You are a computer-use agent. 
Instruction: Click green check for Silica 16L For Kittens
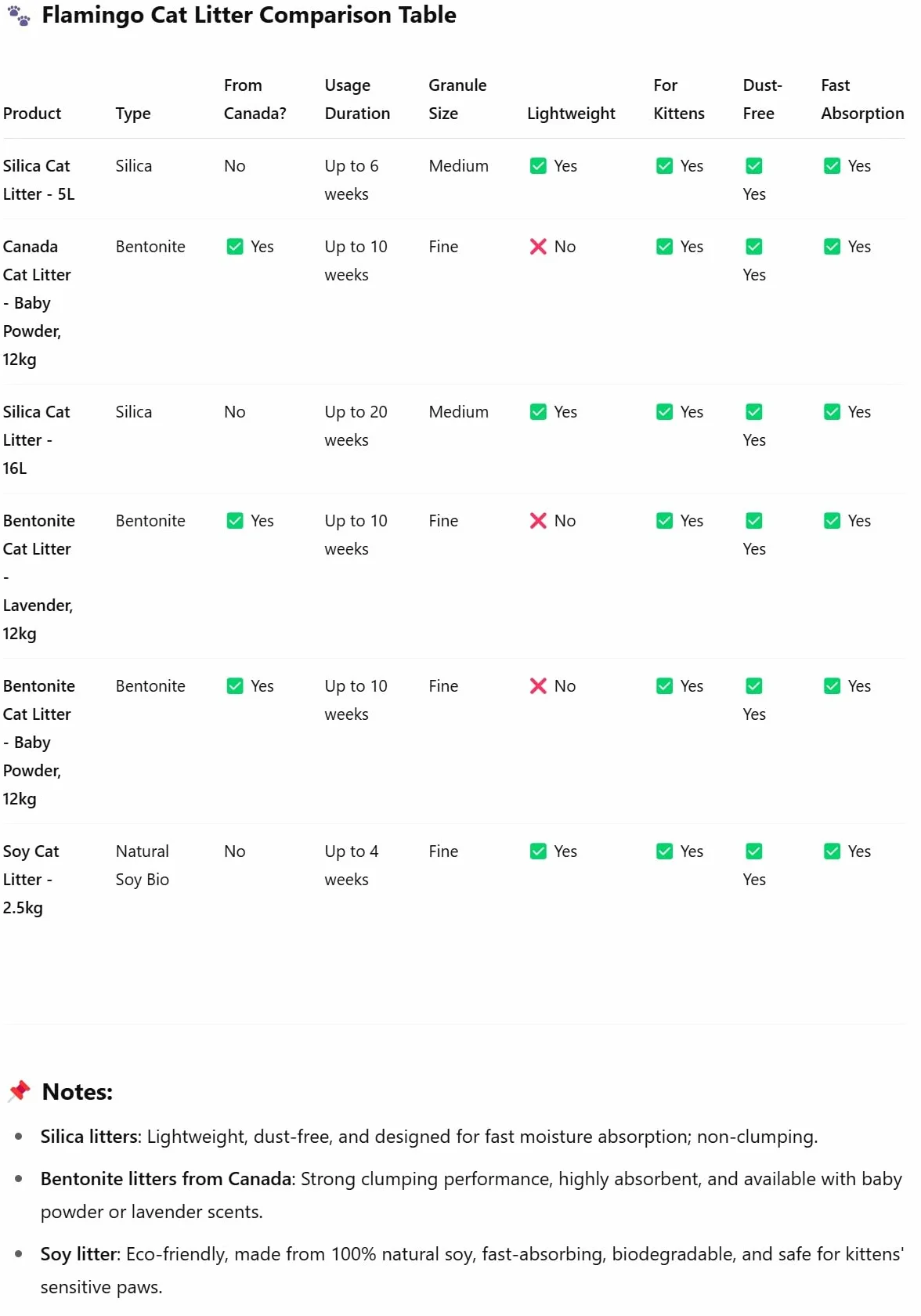(x=664, y=412)
